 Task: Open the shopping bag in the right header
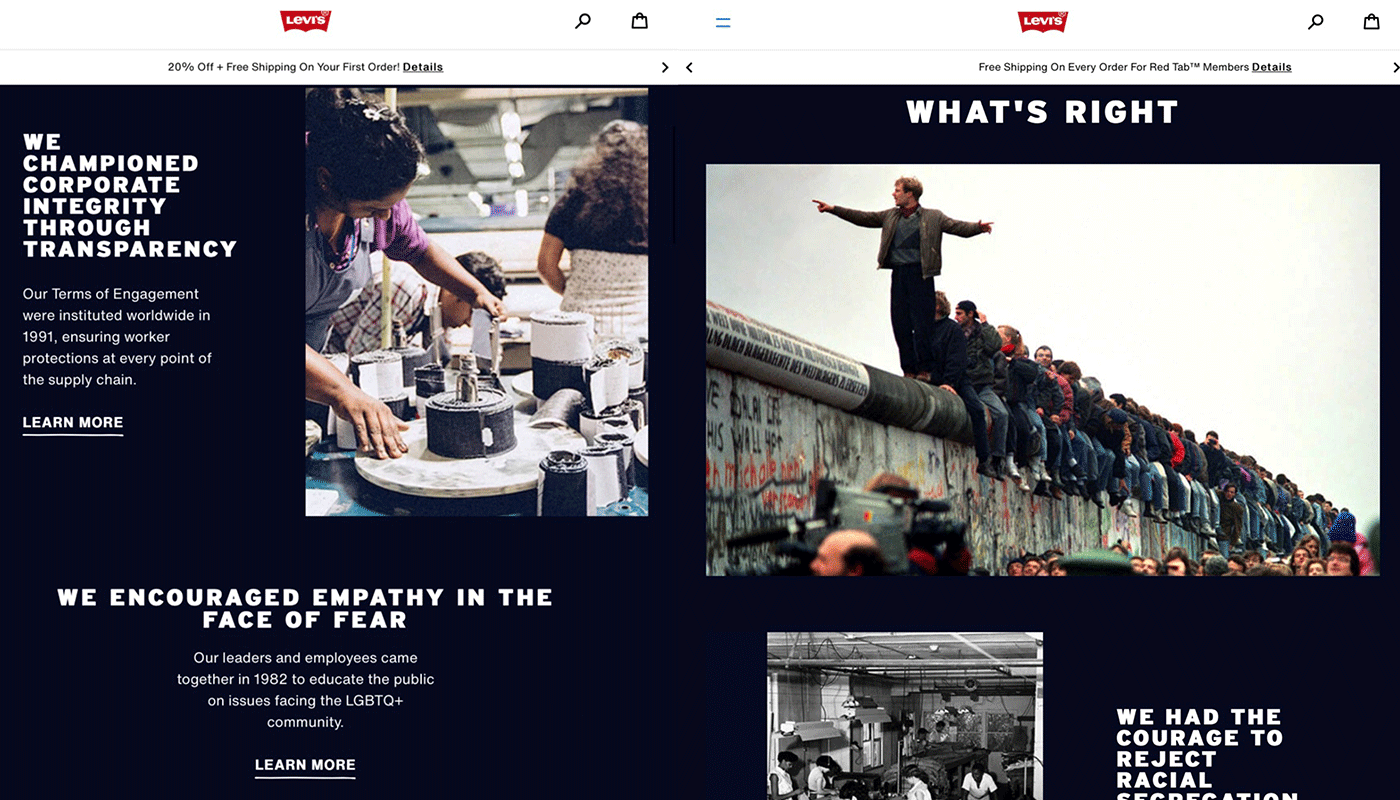pyautogui.click(x=1371, y=21)
